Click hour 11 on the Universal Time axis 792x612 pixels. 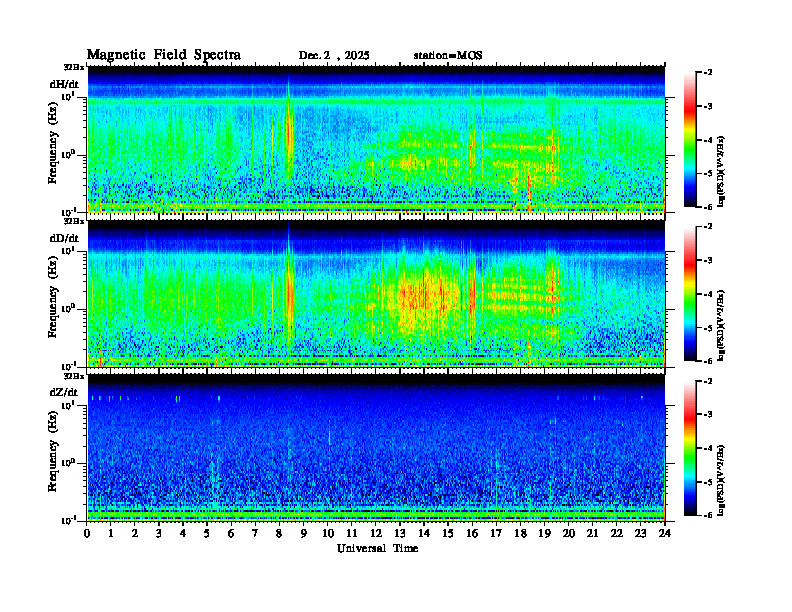pos(352,533)
